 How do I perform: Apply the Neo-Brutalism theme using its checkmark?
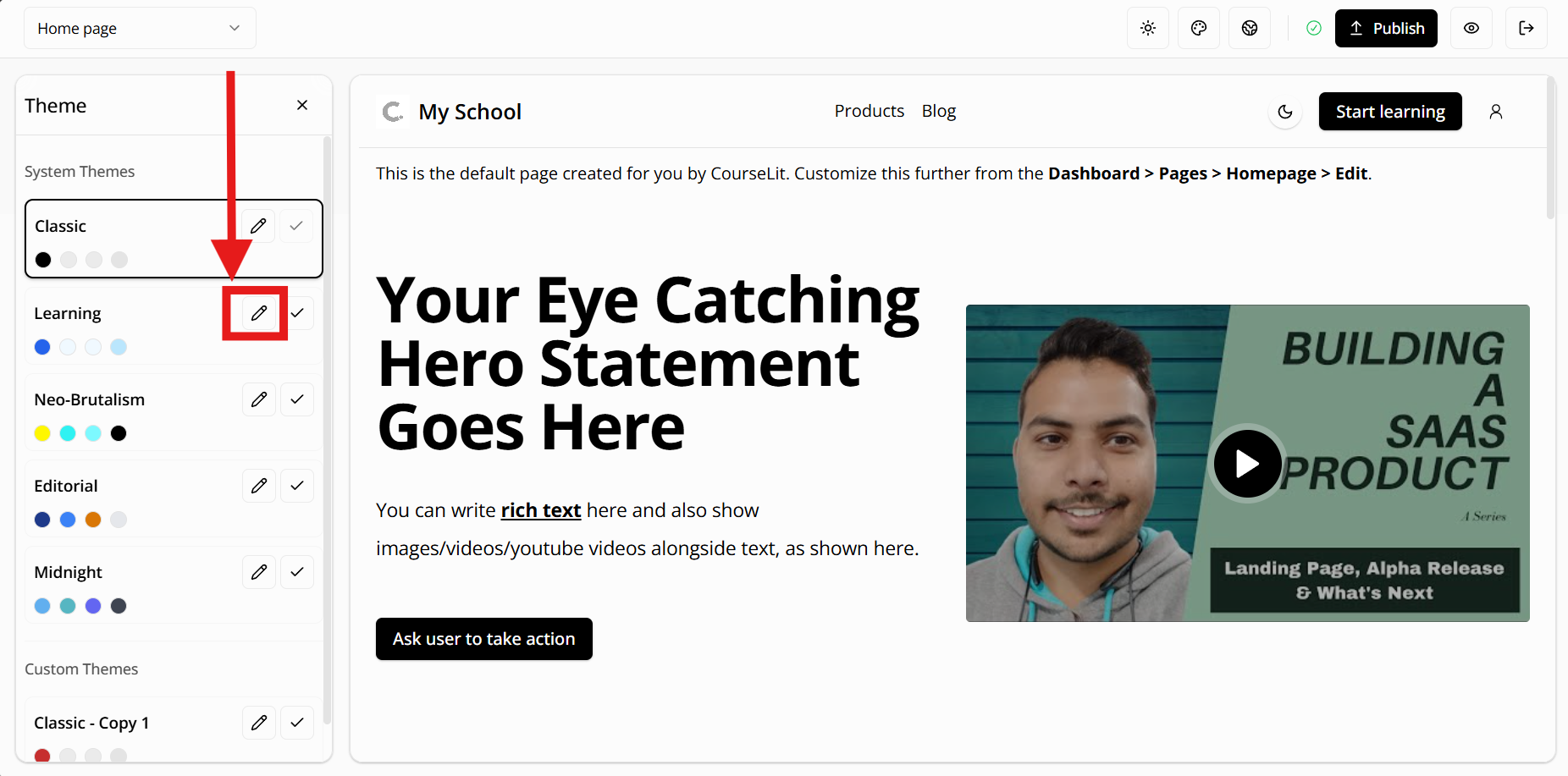pyautogui.click(x=297, y=399)
